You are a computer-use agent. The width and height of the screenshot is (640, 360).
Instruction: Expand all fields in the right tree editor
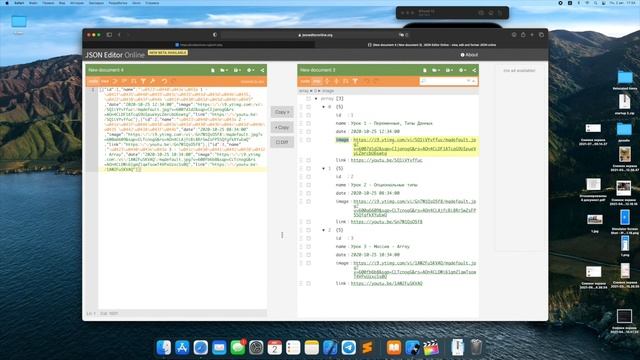[327, 81]
